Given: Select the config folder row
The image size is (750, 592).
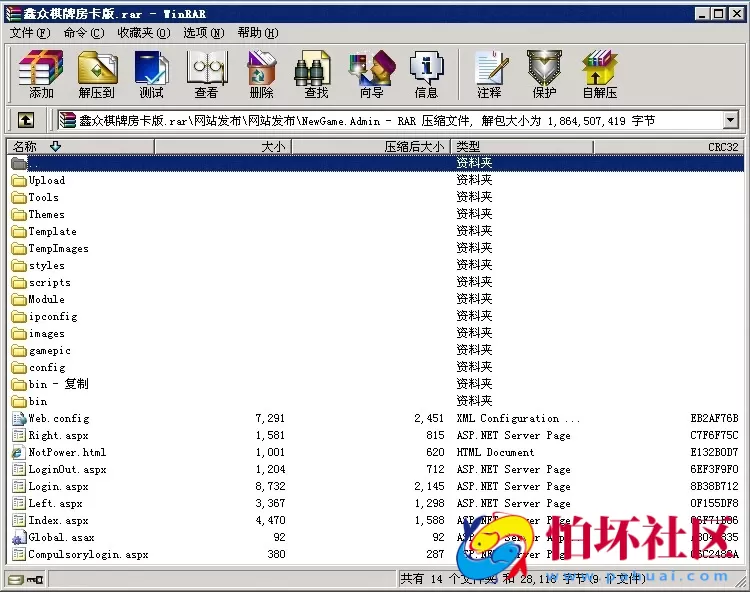Looking at the screenshot, I should [x=375, y=368].
